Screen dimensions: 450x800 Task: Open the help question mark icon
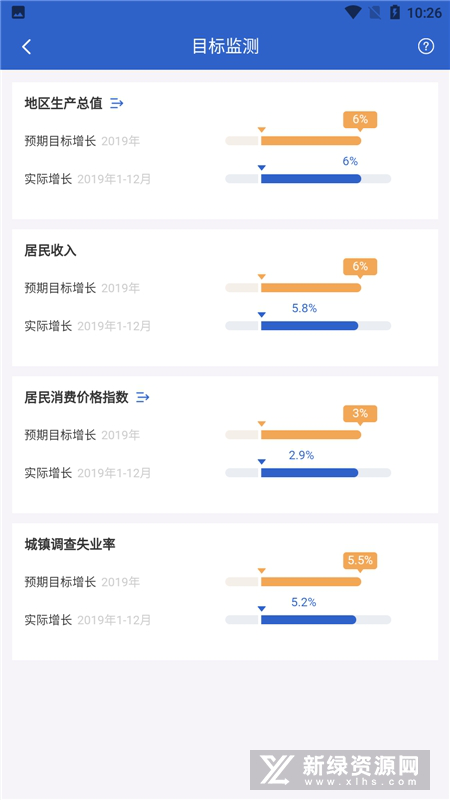click(x=426, y=46)
